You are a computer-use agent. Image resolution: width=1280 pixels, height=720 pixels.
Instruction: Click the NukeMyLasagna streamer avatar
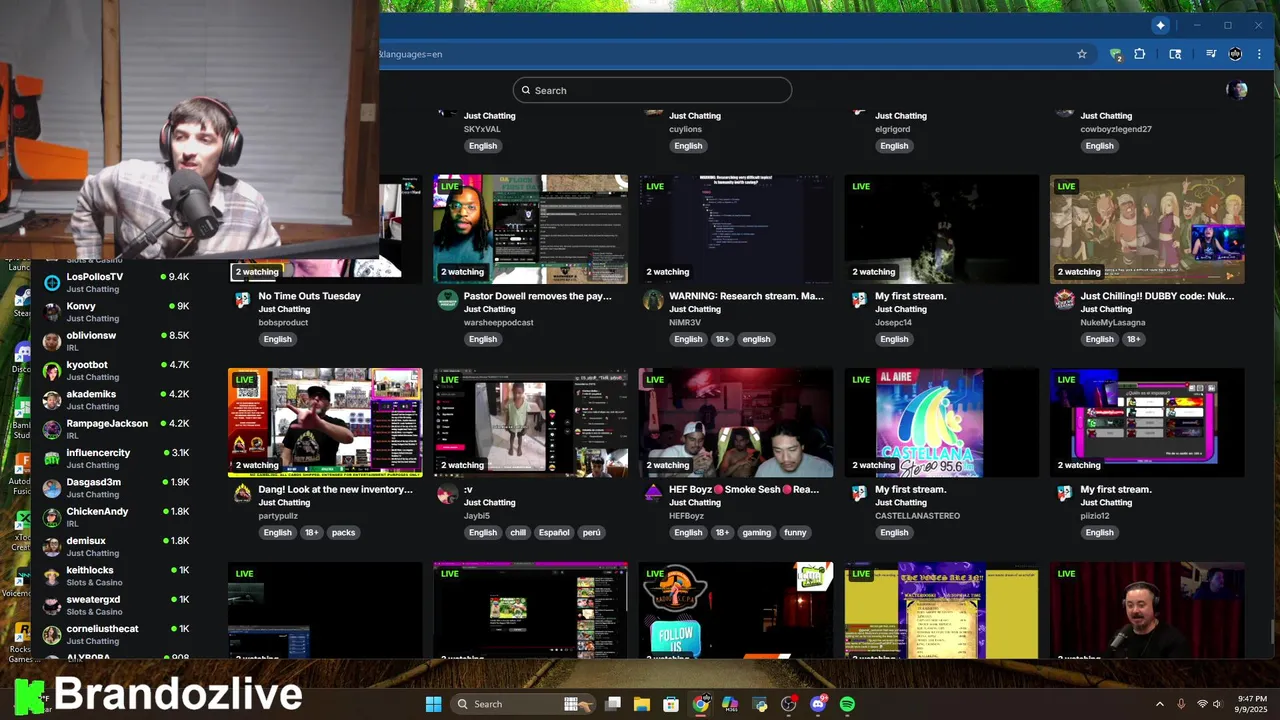click(1064, 300)
